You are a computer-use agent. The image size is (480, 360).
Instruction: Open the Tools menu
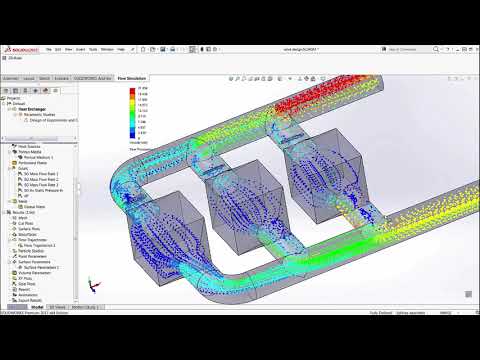[93, 49]
